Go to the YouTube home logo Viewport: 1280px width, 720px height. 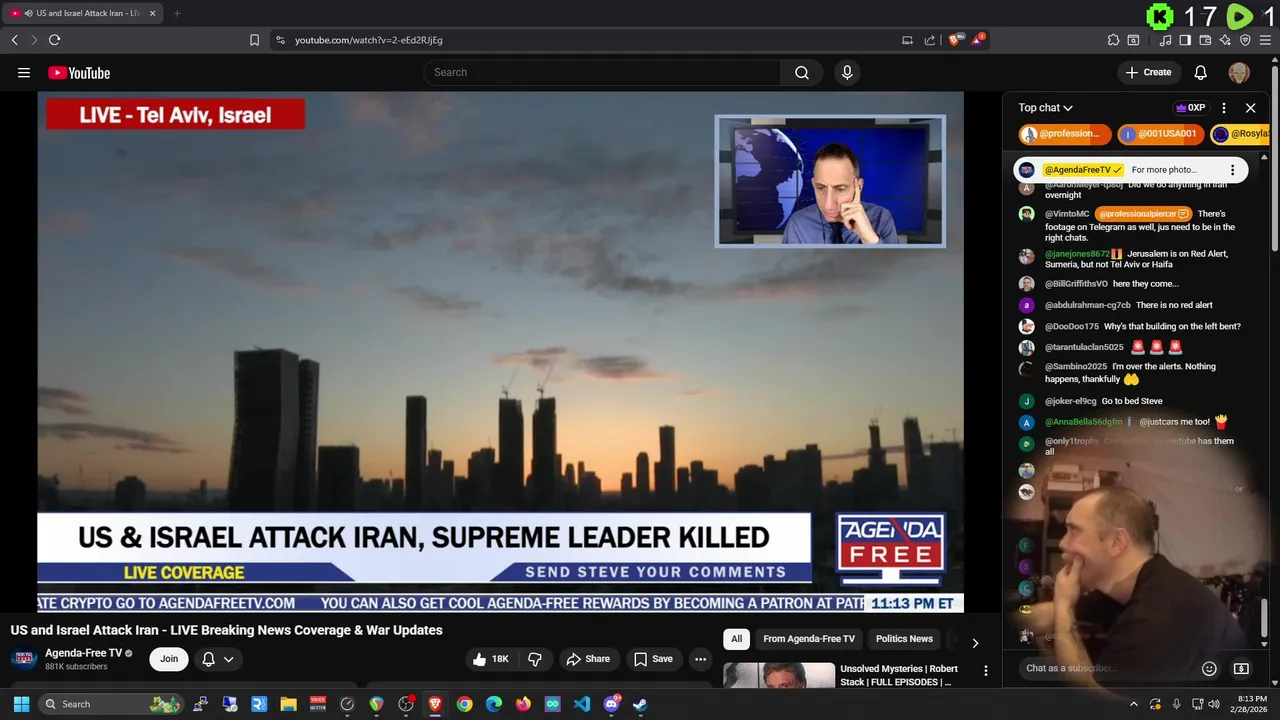[x=79, y=72]
